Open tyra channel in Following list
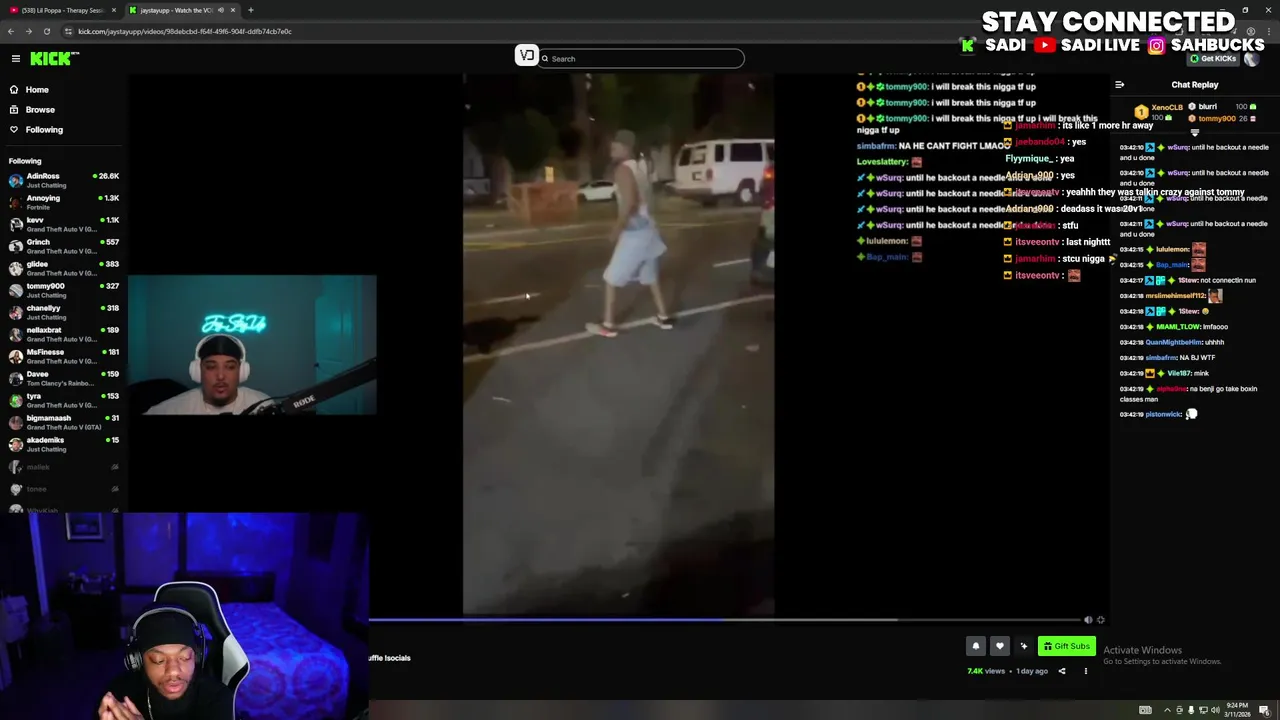1280x720 pixels. [x=62, y=400]
